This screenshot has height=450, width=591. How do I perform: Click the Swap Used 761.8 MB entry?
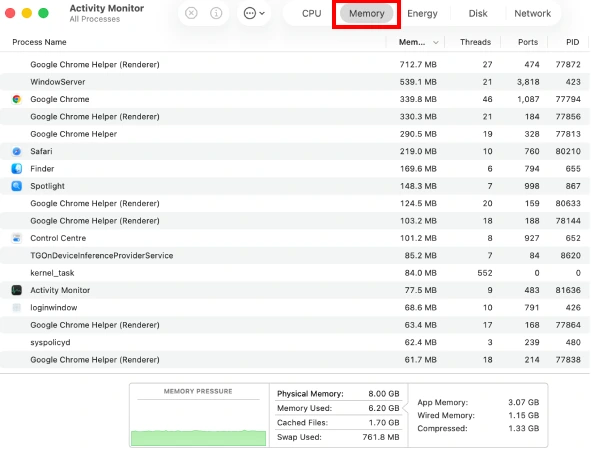pyautogui.click(x=338, y=437)
